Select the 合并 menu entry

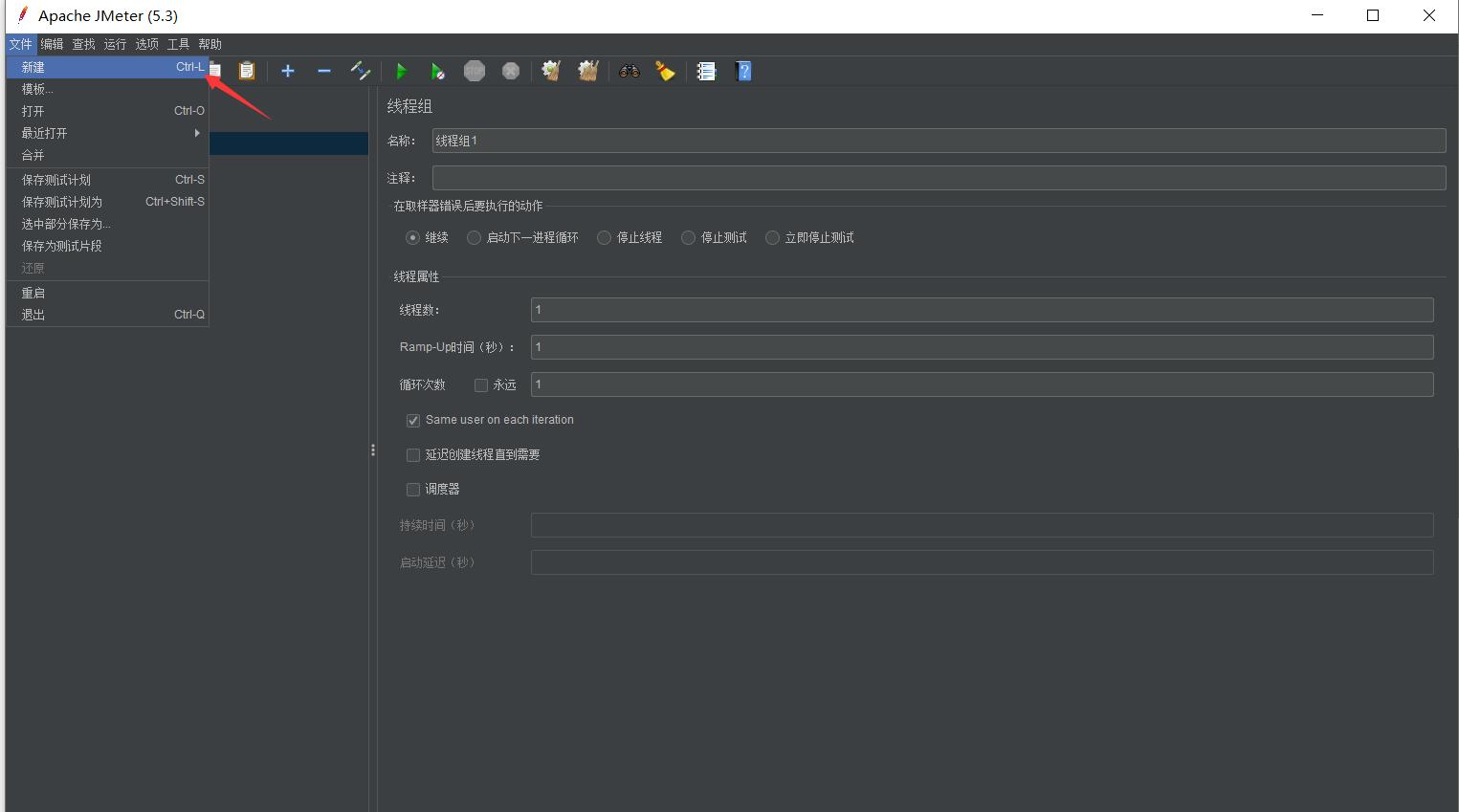107,155
